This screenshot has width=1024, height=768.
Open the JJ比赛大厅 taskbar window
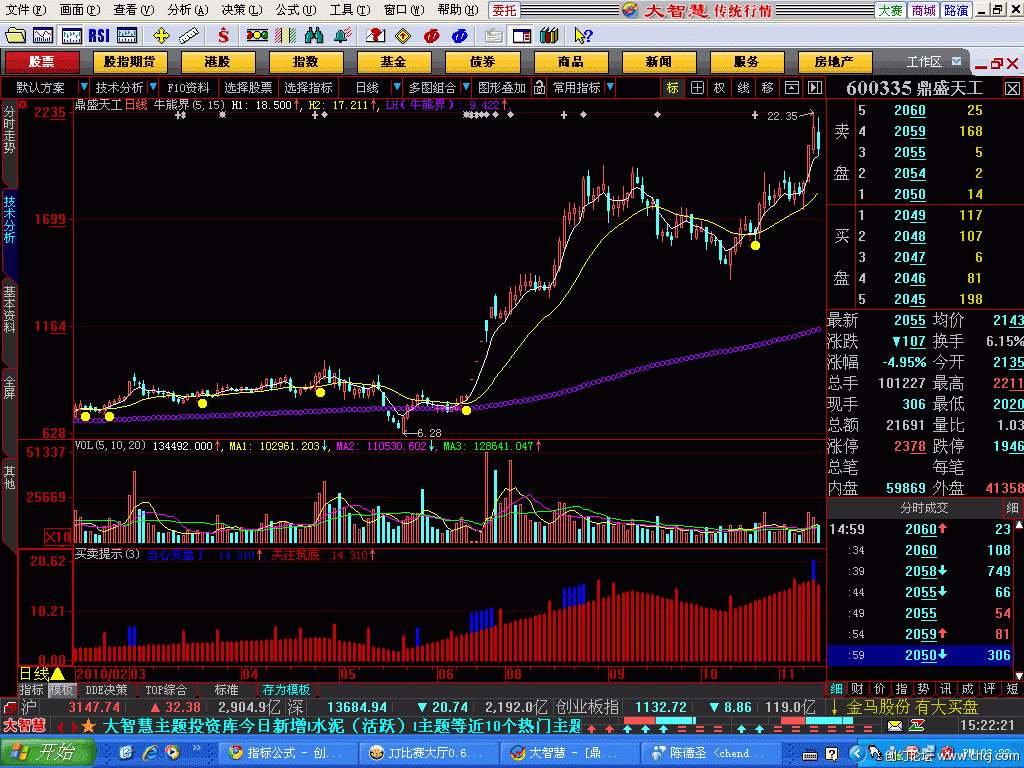click(x=429, y=753)
